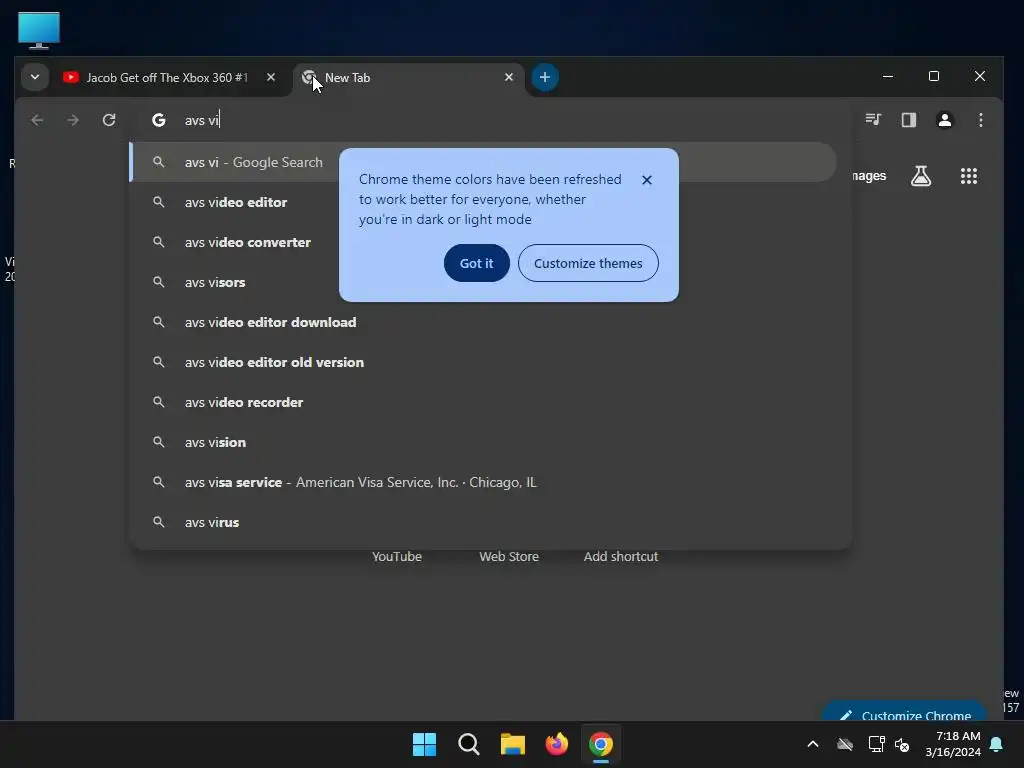Open File Explorer from the taskbar
Image resolution: width=1024 pixels, height=768 pixels.
coord(513,744)
